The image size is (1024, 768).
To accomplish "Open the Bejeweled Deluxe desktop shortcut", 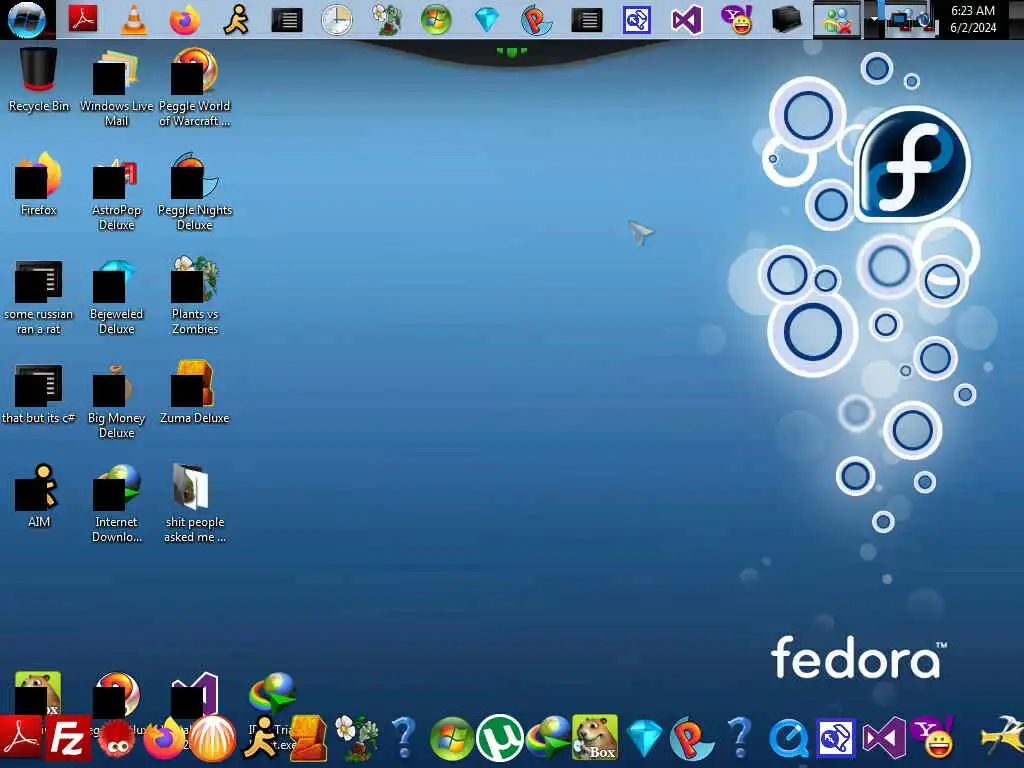I will 116,297.
